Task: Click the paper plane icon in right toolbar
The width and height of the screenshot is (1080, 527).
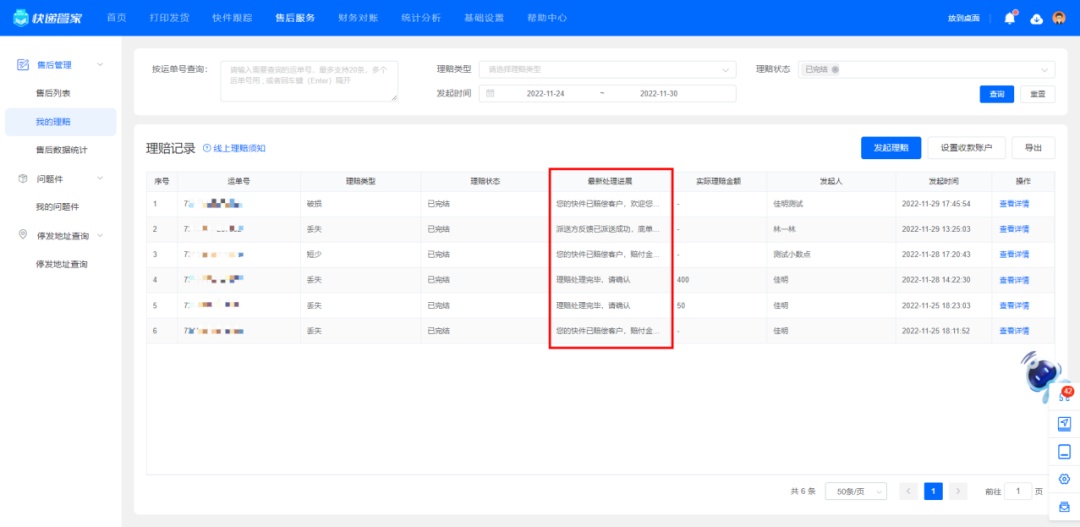Action: pos(1064,423)
